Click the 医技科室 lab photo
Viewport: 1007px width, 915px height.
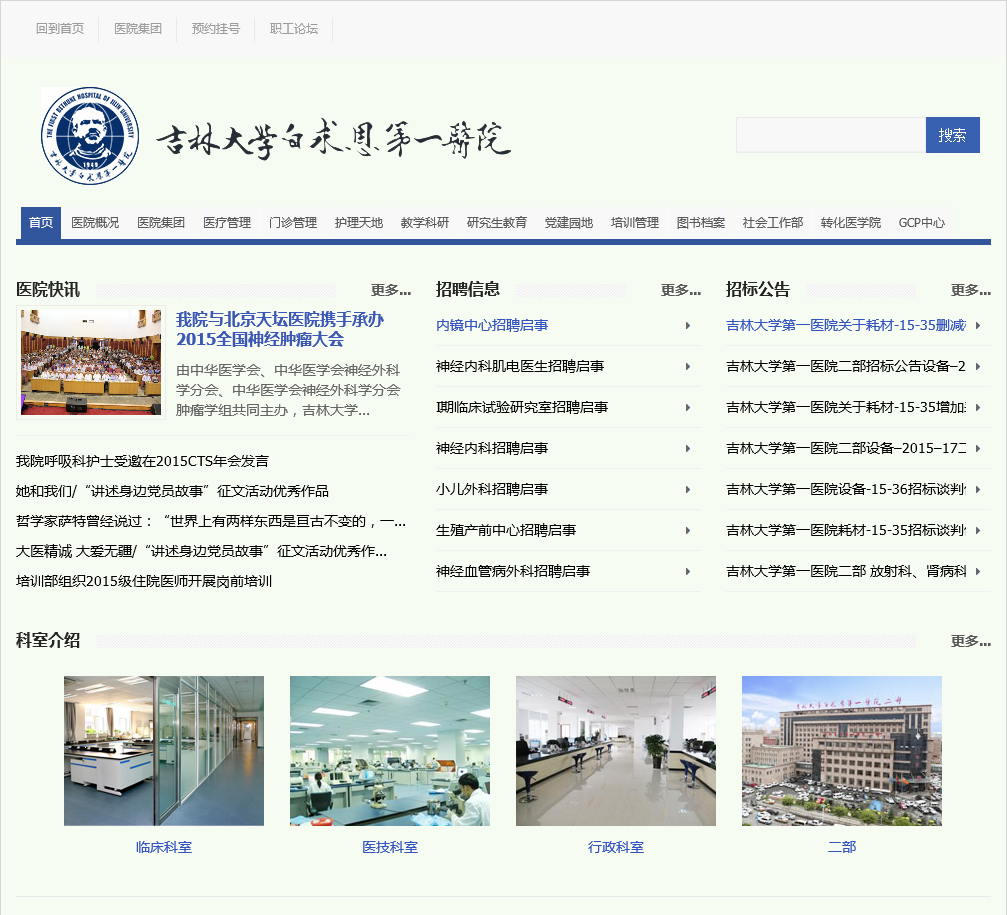click(x=390, y=751)
